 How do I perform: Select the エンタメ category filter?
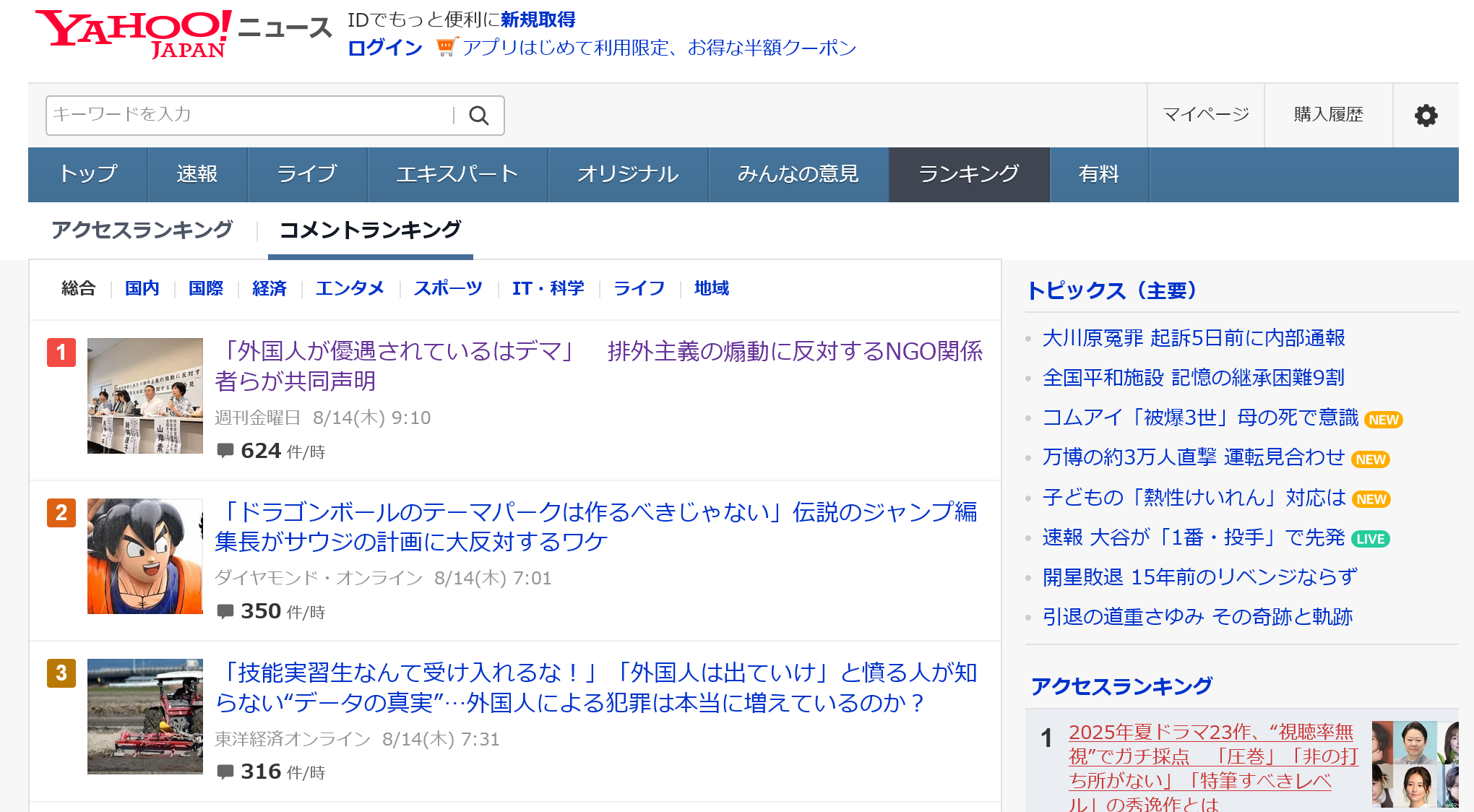click(350, 288)
